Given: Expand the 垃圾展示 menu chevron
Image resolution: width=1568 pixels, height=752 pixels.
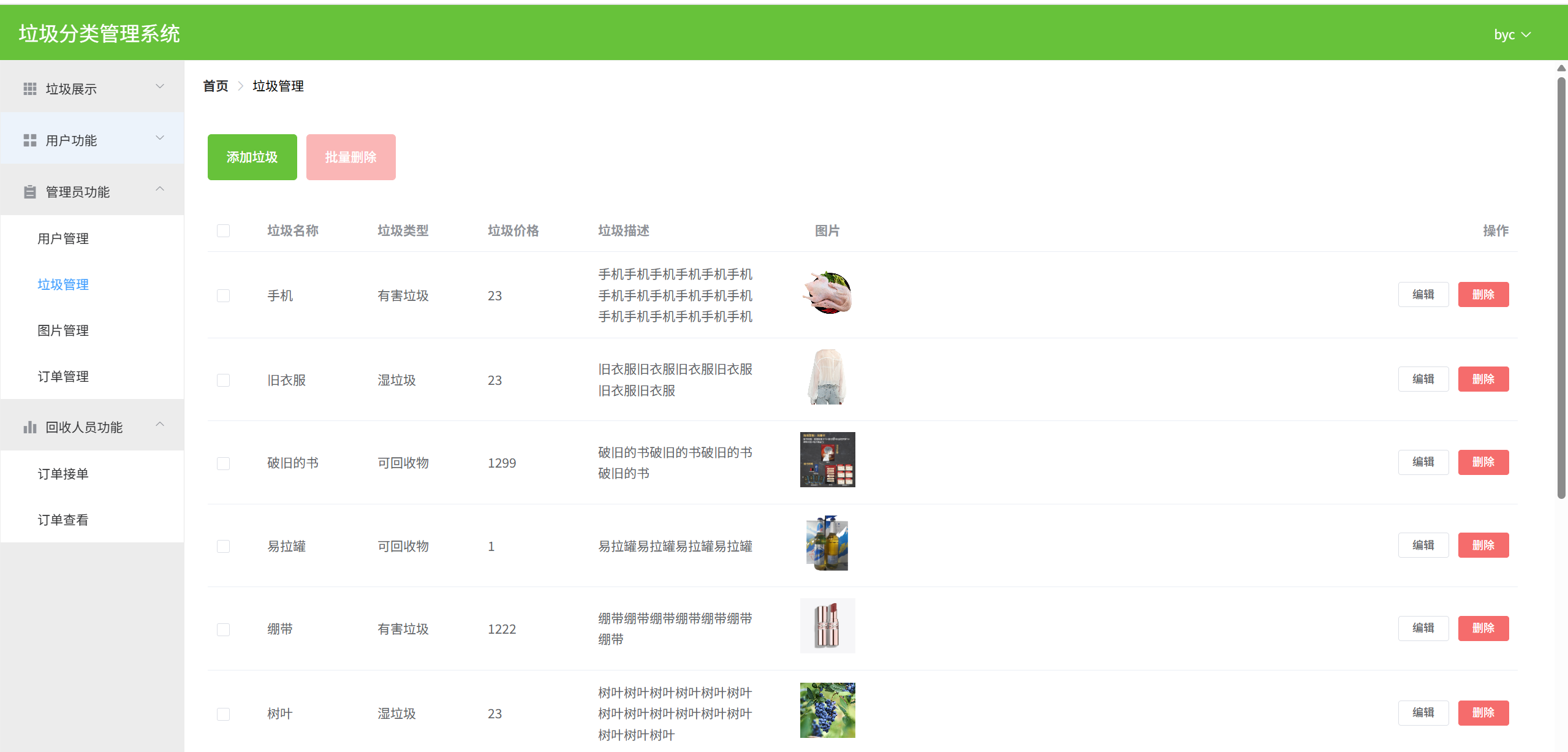Looking at the screenshot, I should 160,86.
